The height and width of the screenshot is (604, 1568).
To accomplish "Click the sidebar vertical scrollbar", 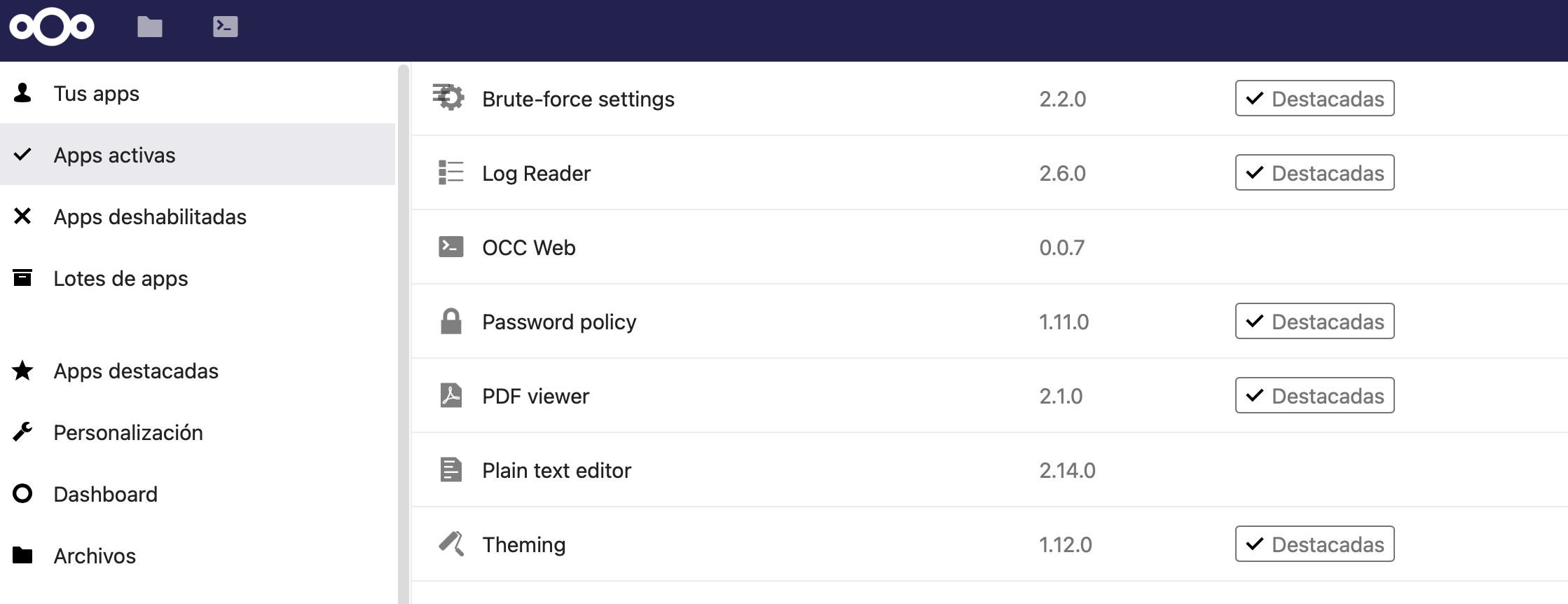I will 403,334.
